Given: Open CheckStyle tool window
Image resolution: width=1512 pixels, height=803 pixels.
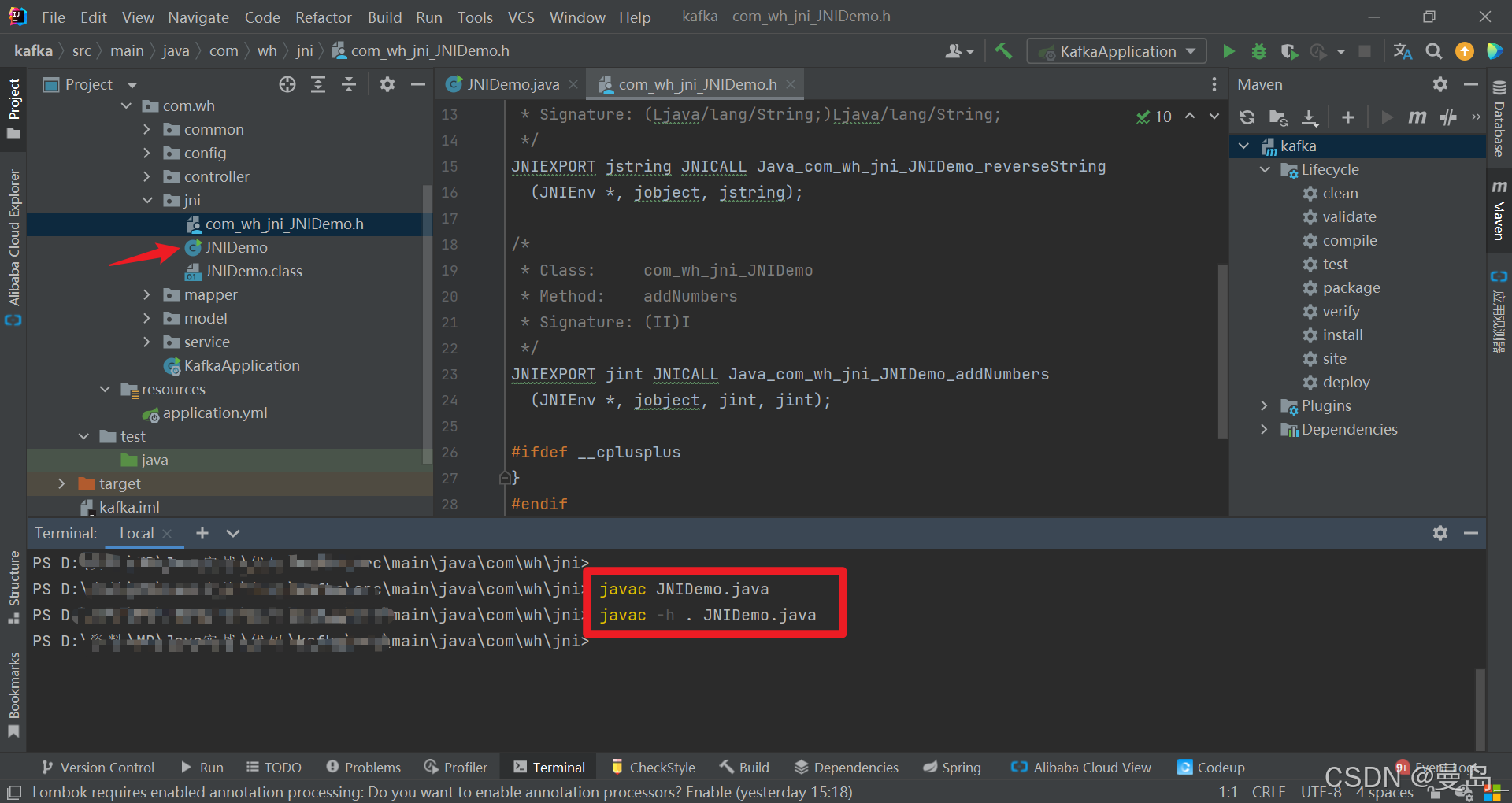Looking at the screenshot, I should pyautogui.click(x=654, y=768).
